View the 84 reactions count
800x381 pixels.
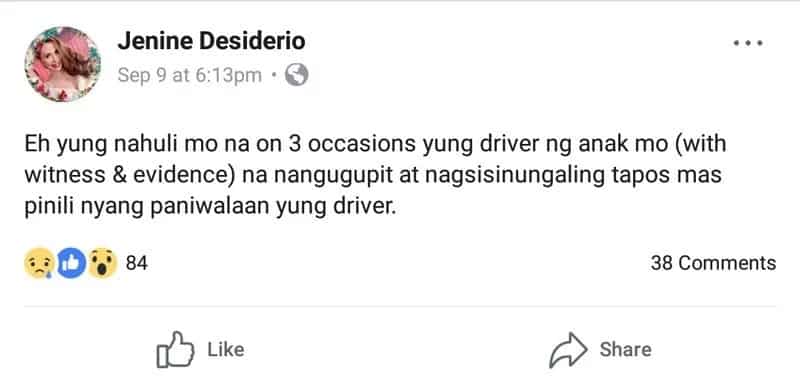[136, 263]
